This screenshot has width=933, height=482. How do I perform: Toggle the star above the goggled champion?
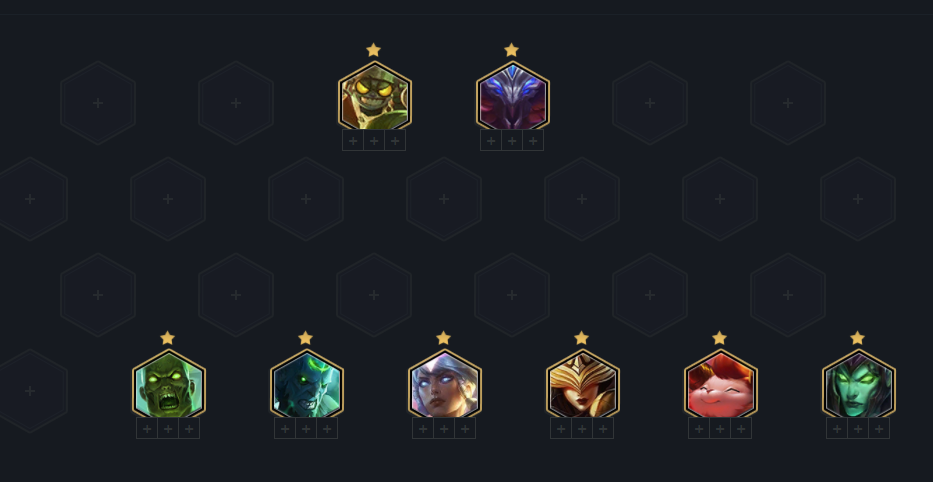[373, 50]
